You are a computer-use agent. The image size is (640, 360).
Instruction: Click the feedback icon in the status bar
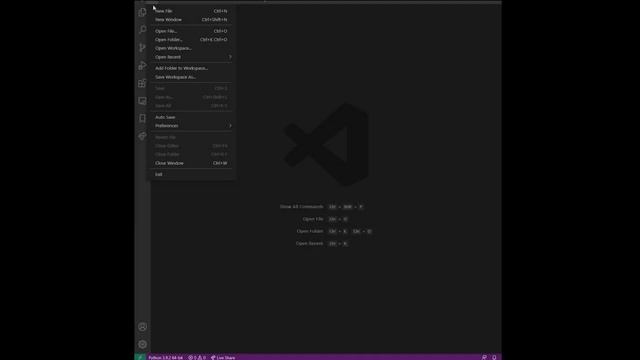click(x=484, y=357)
